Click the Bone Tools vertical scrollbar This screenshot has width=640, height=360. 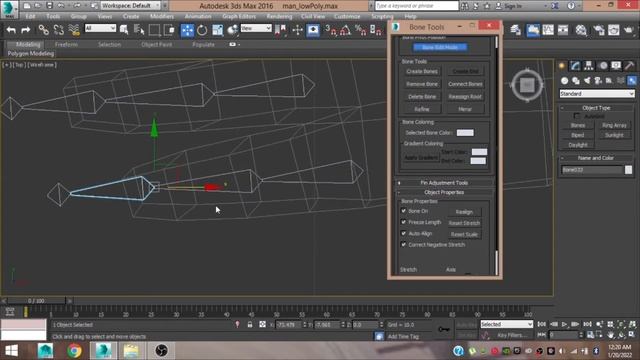(496, 155)
